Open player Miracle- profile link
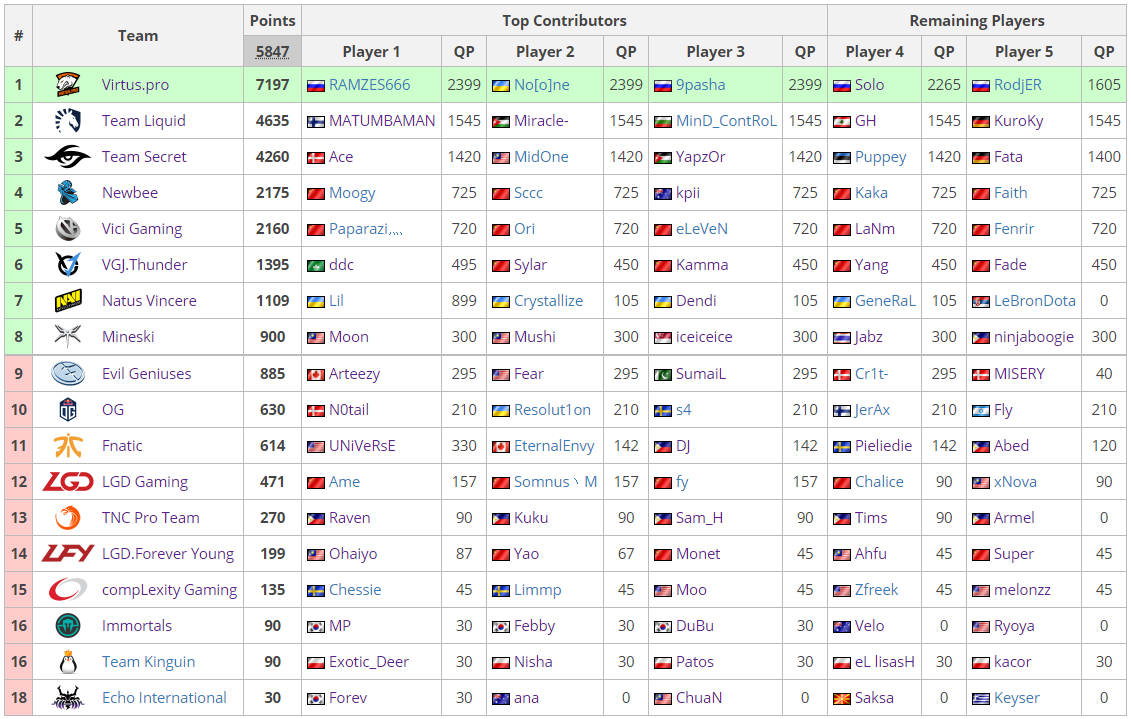The width and height of the screenshot is (1131, 719). 541,121
